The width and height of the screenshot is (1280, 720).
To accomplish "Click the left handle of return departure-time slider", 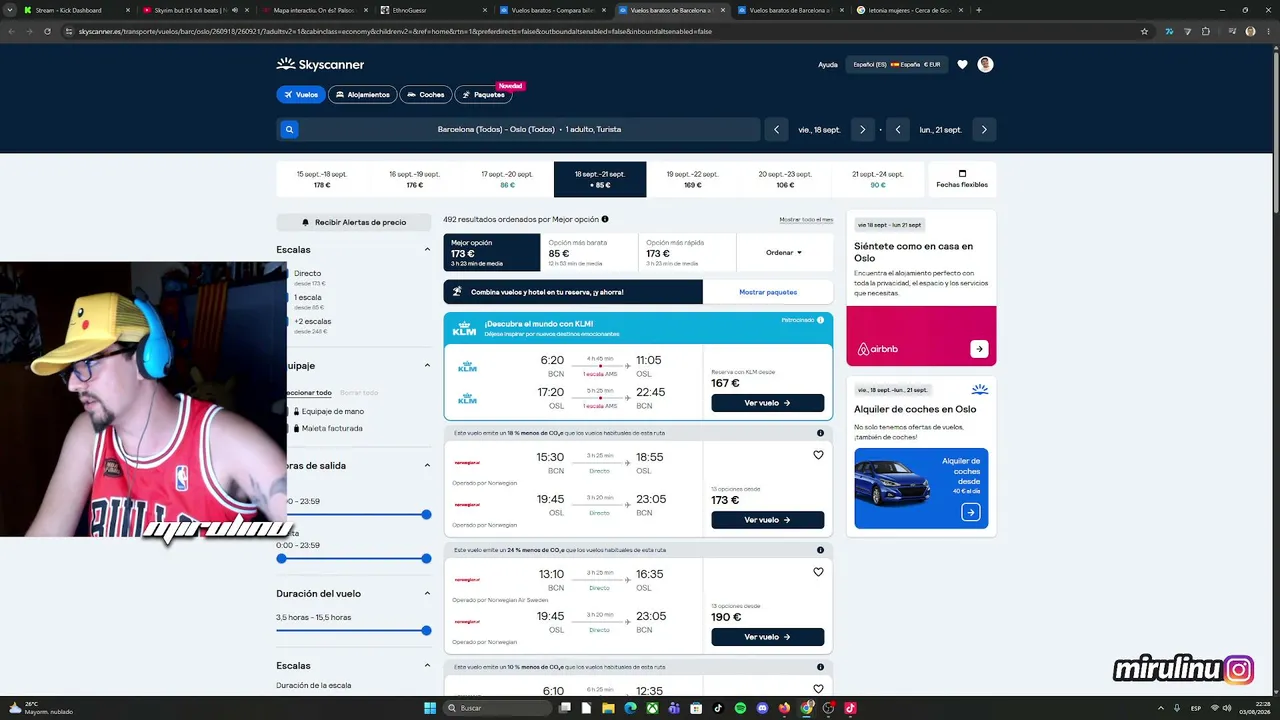I will [281, 558].
